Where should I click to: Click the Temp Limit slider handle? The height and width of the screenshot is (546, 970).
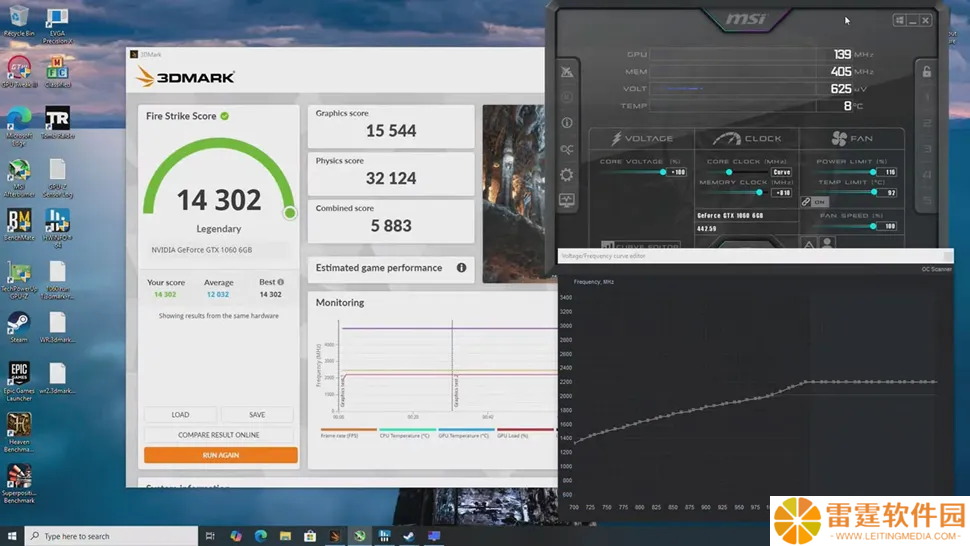coord(873,192)
